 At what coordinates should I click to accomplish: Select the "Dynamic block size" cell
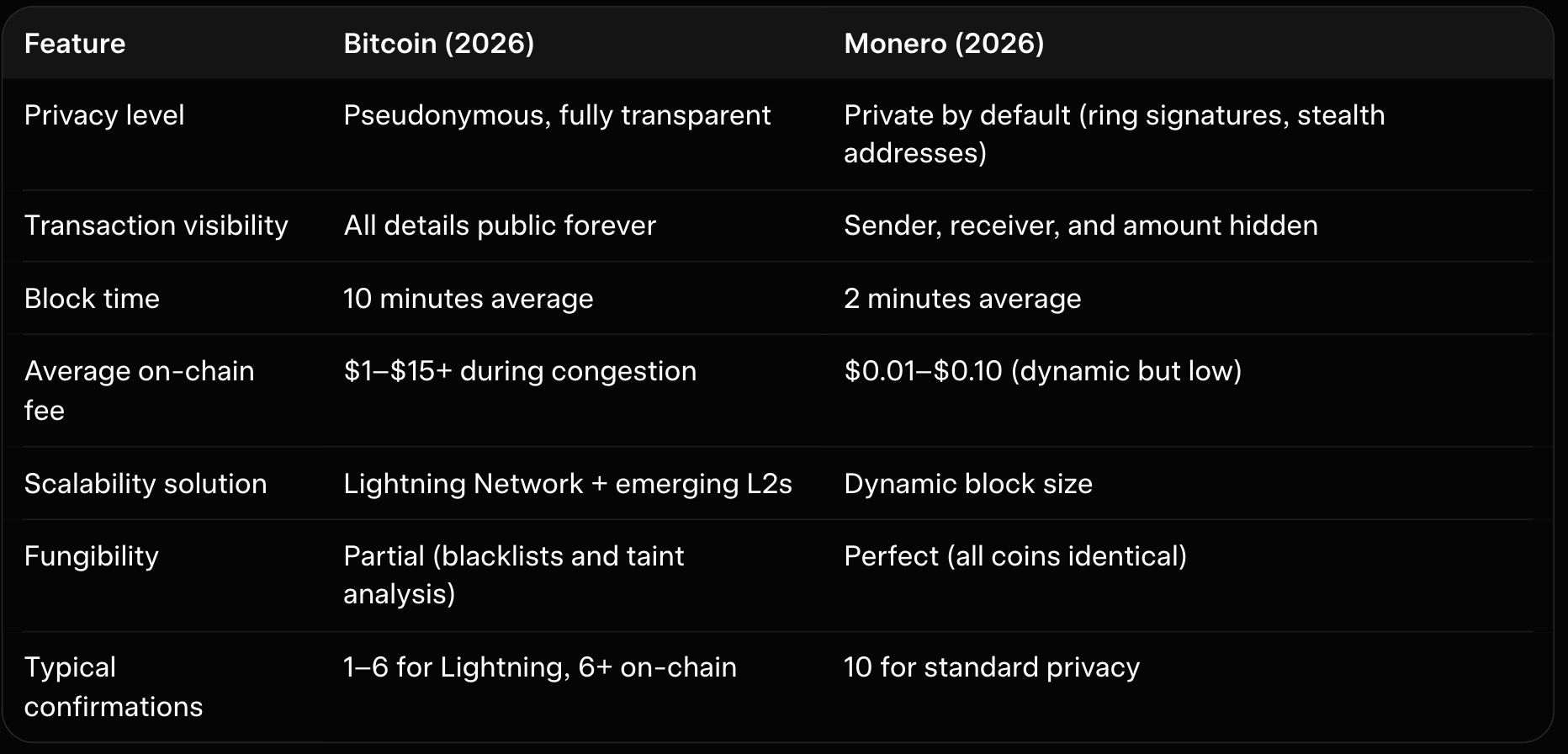click(967, 484)
